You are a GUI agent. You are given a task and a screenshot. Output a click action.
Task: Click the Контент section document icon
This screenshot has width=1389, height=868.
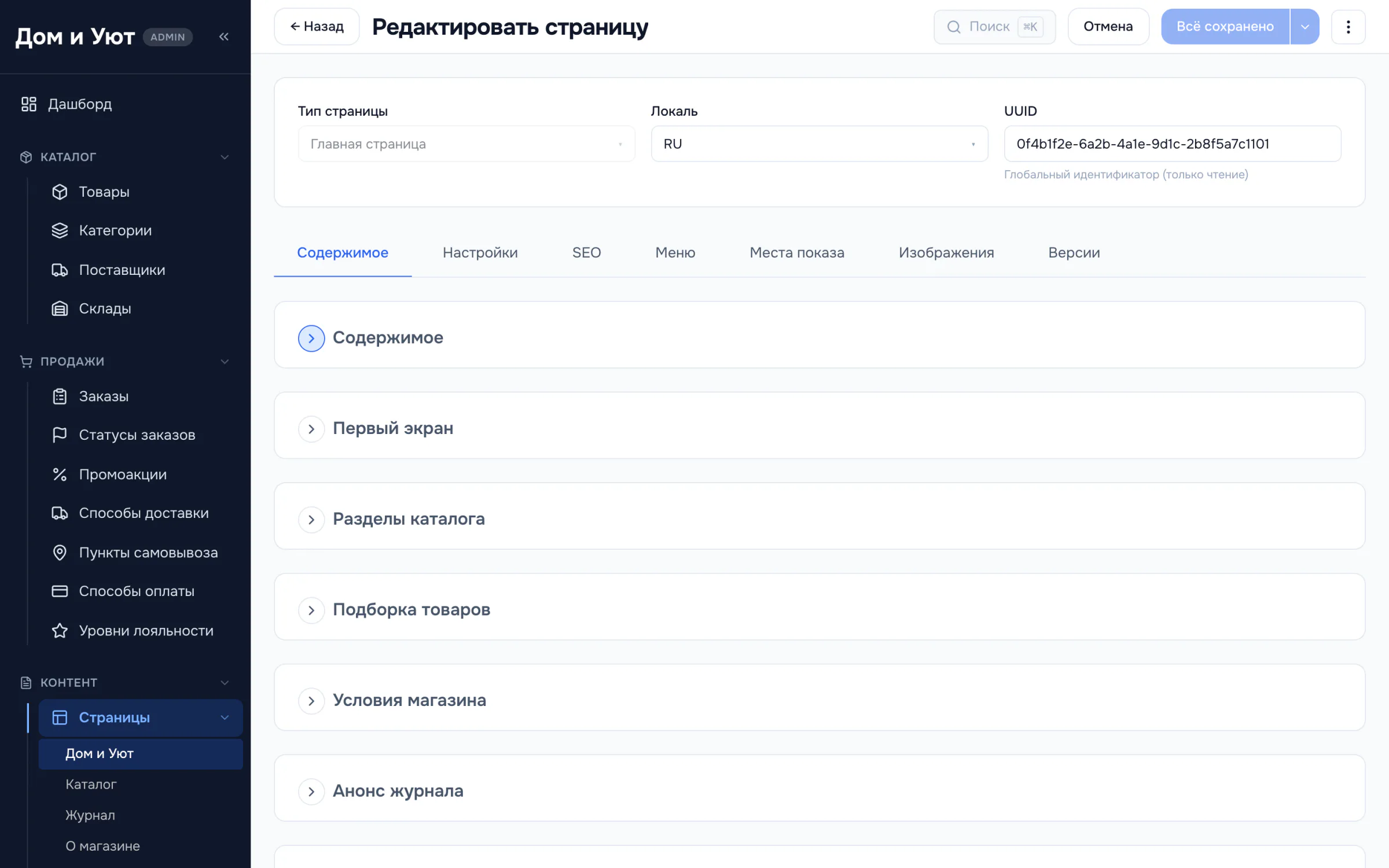pyautogui.click(x=26, y=682)
